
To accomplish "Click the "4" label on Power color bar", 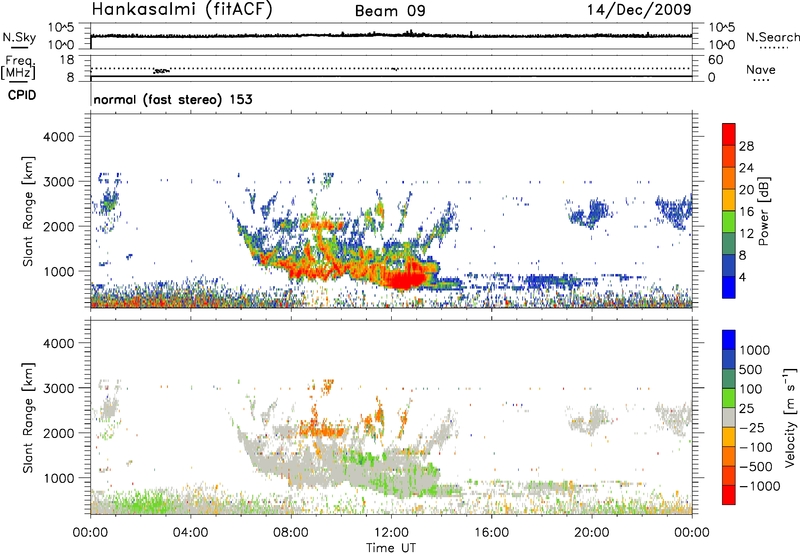I will (x=742, y=278).
